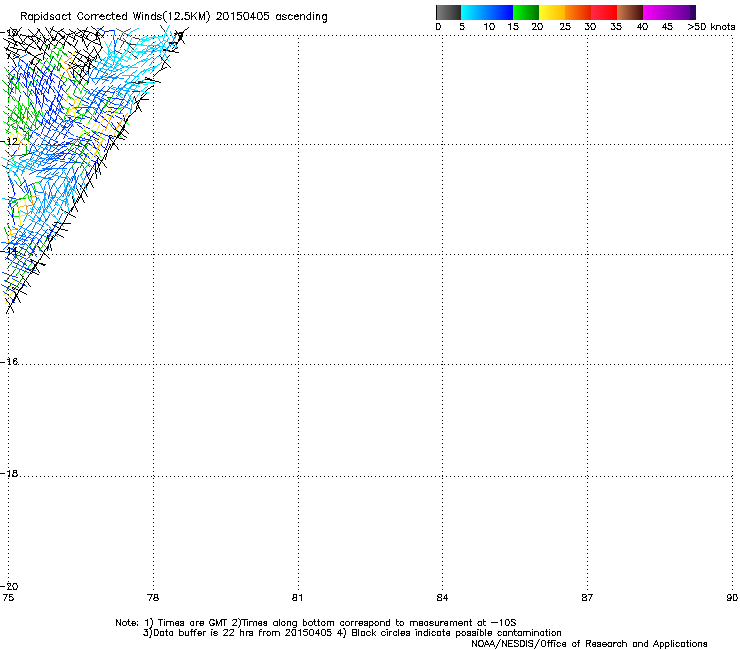This screenshot has height=650, width=740.
Task: Click the '>50 knots' legend label
Action: pos(711,27)
